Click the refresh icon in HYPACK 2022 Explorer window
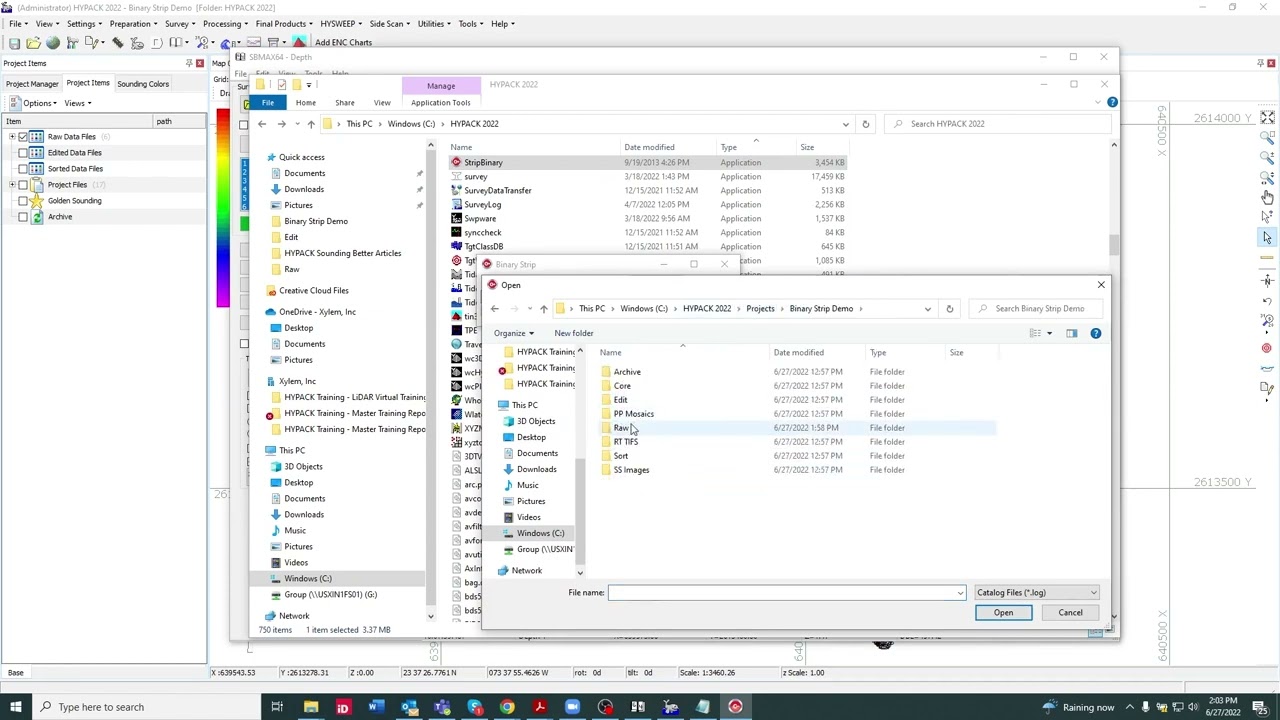Image resolution: width=1280 pixels, height=720 pixels. [x=865, y=124]
